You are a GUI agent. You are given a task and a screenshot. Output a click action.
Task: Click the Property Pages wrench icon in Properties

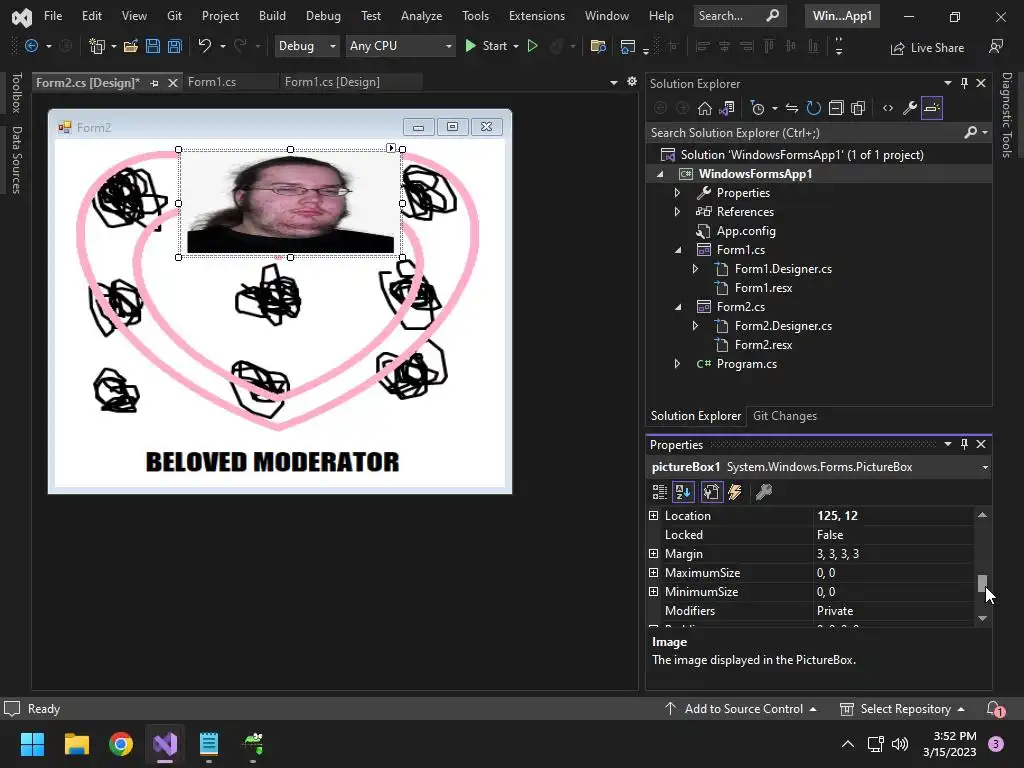(763, 492)
